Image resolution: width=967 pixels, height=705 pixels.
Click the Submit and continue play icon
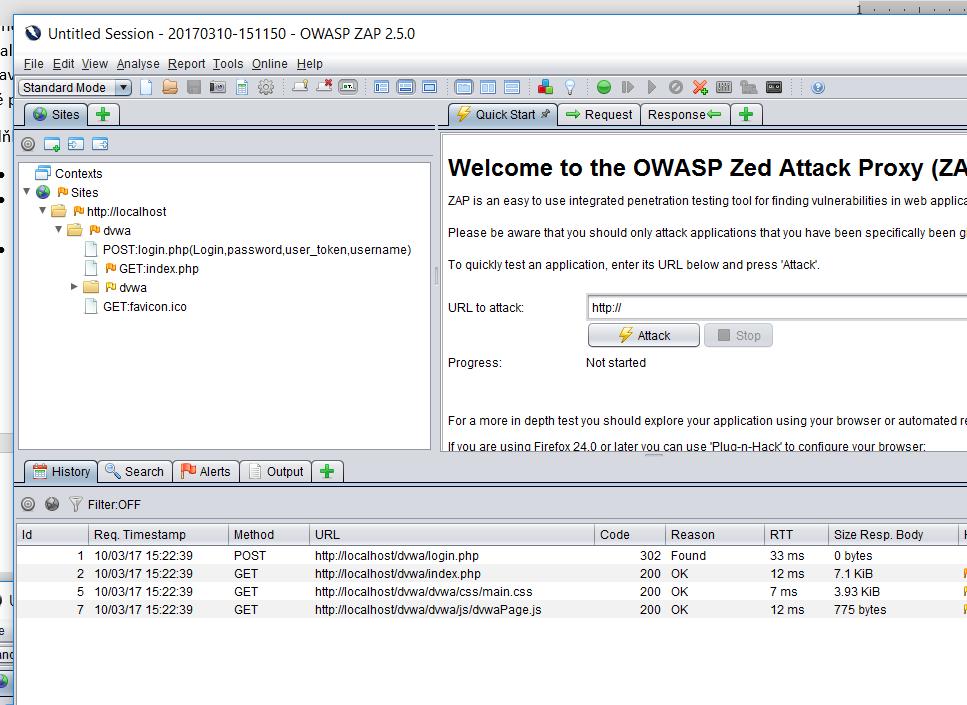(x=652, y=87)
